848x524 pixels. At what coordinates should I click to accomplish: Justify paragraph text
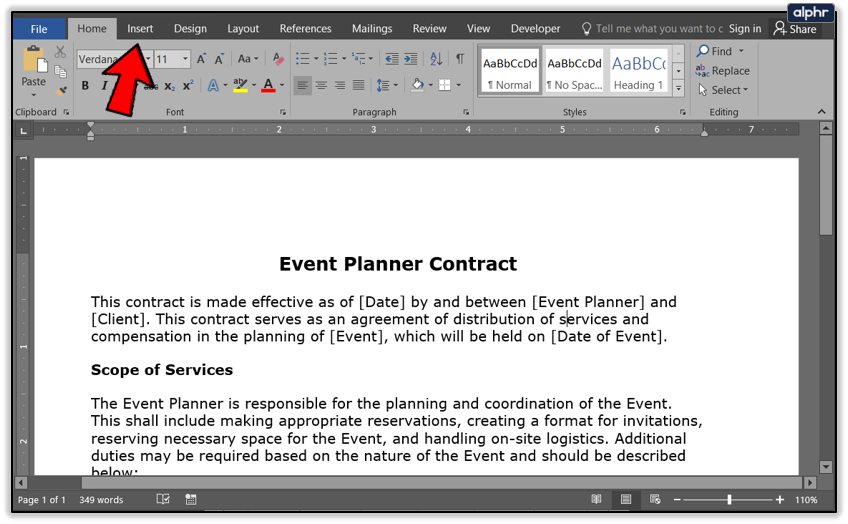coord(359,85)
